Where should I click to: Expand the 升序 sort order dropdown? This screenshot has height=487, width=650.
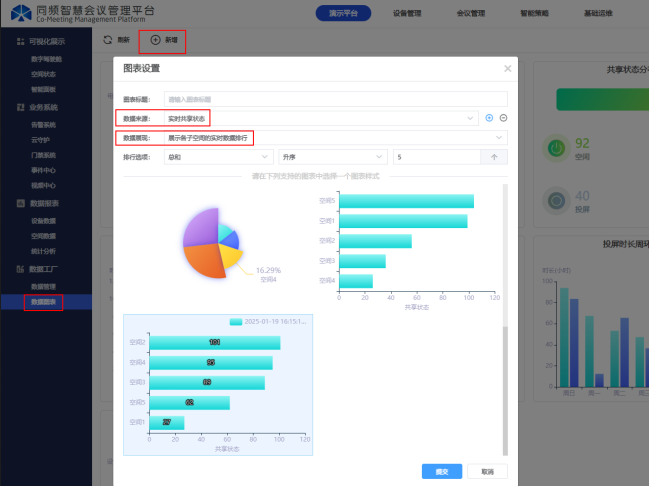(332, 157)
